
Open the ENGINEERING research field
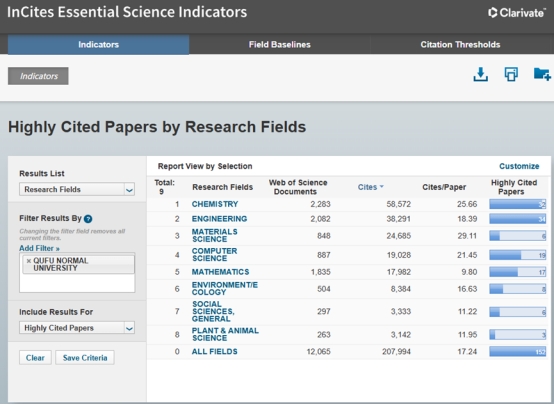tap(219, 219)
